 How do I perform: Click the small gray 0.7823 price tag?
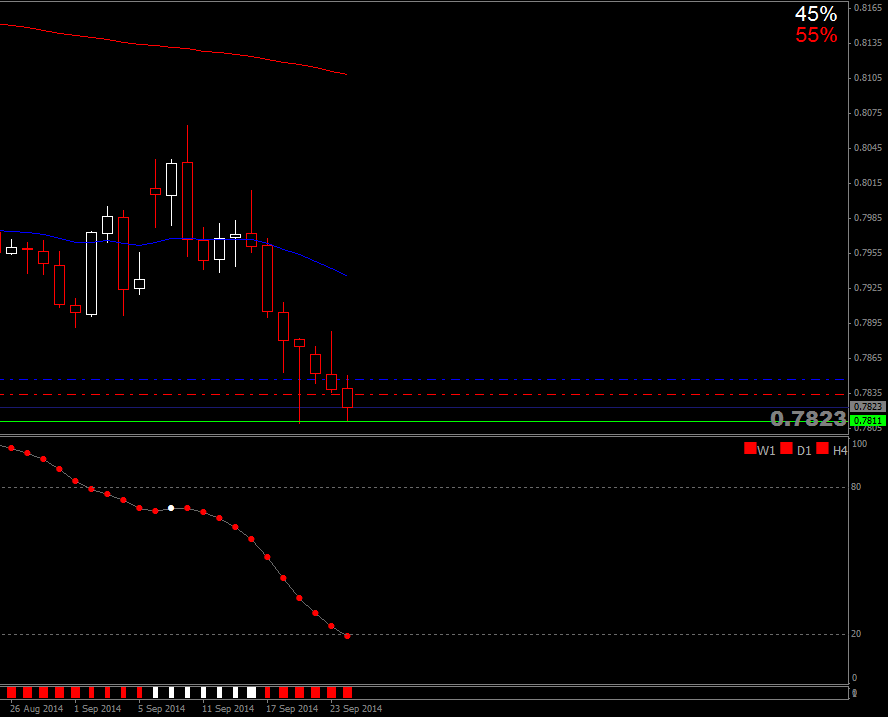[x=868, y=407]
